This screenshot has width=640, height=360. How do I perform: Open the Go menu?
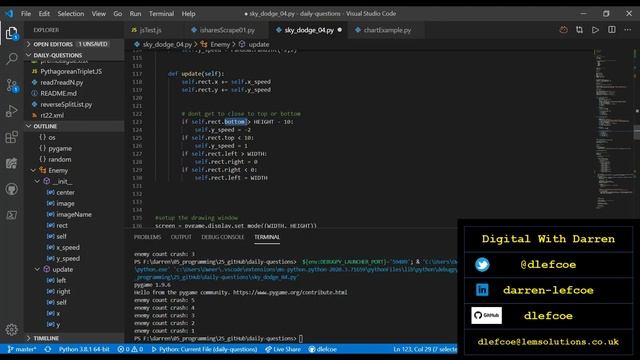(x=118, y=13)
